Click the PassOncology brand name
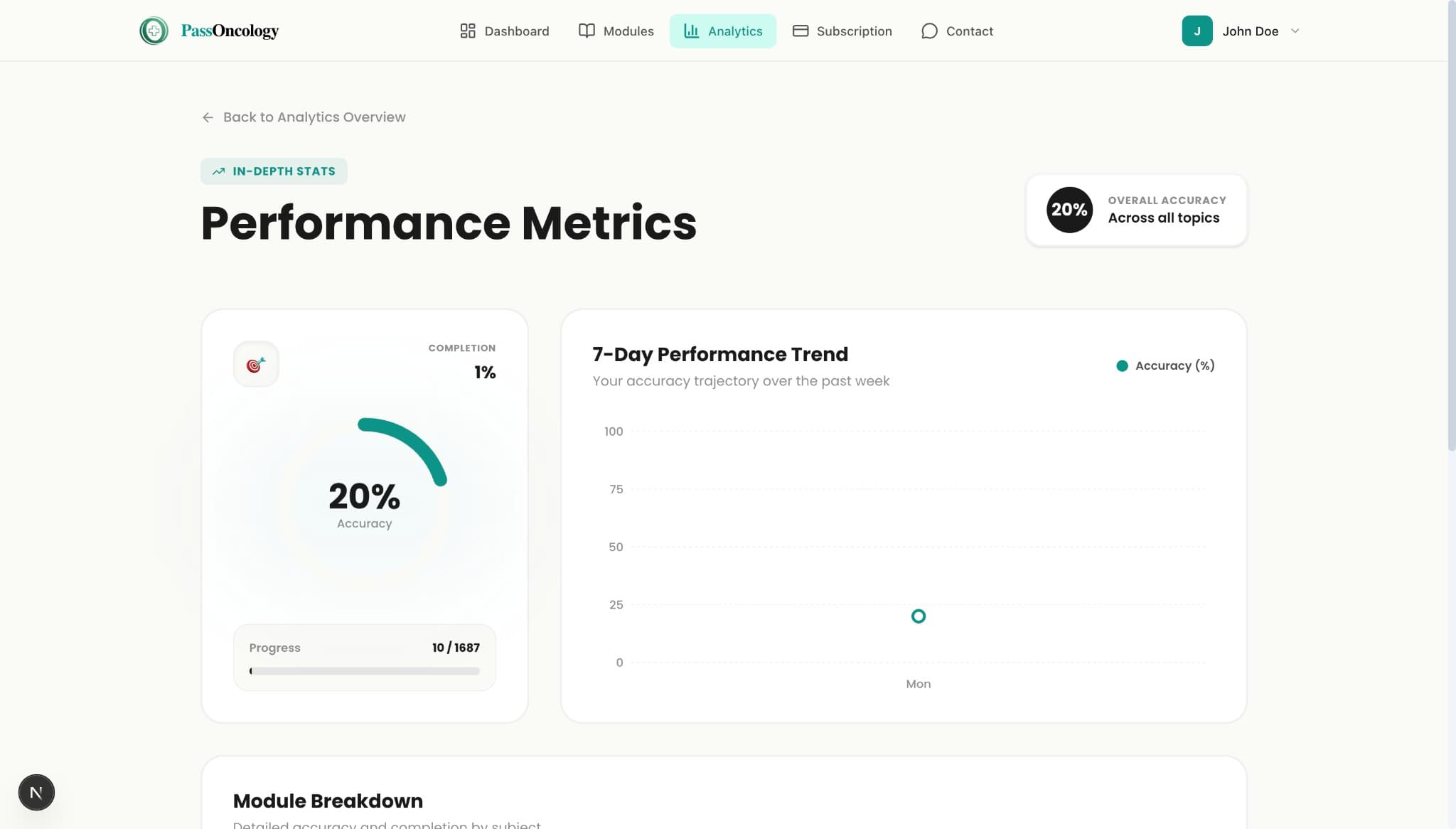Image resolution: width=1456 pixels, height=829 pixels. click(x=230, y=31)
